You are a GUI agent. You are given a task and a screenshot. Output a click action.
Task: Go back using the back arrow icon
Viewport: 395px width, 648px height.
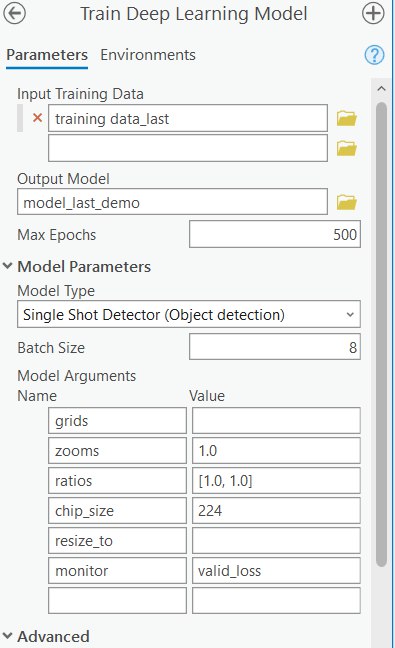pos(14,13)
